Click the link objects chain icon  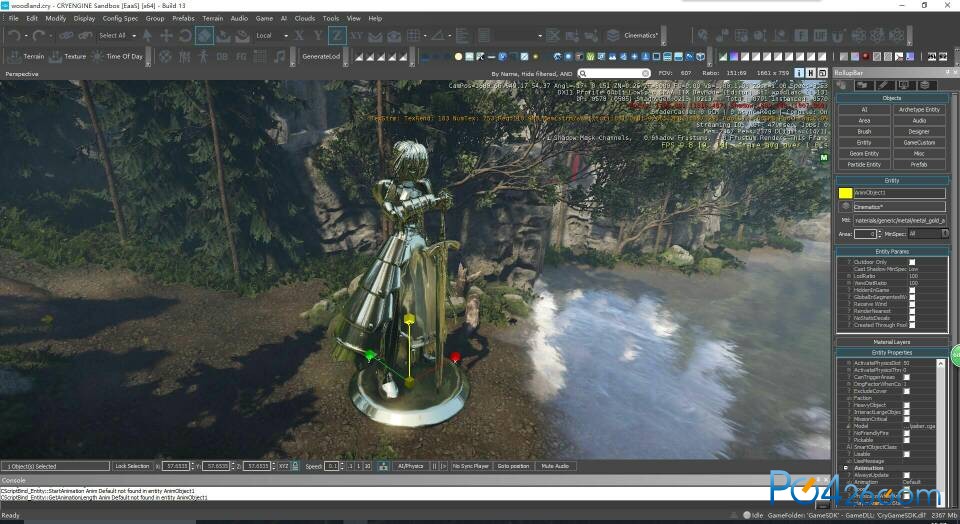66,36
